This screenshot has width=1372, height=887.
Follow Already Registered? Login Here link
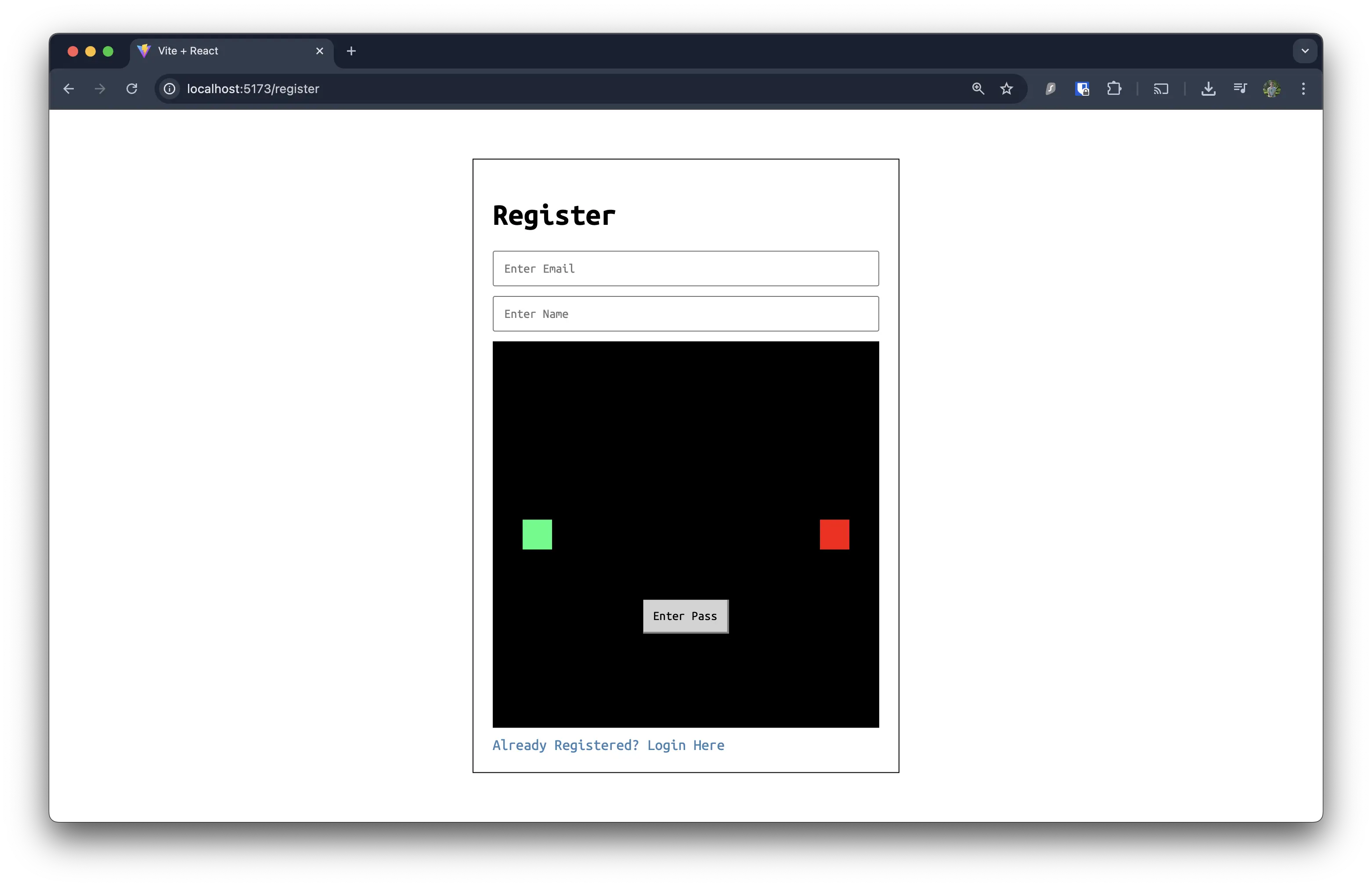608,745
